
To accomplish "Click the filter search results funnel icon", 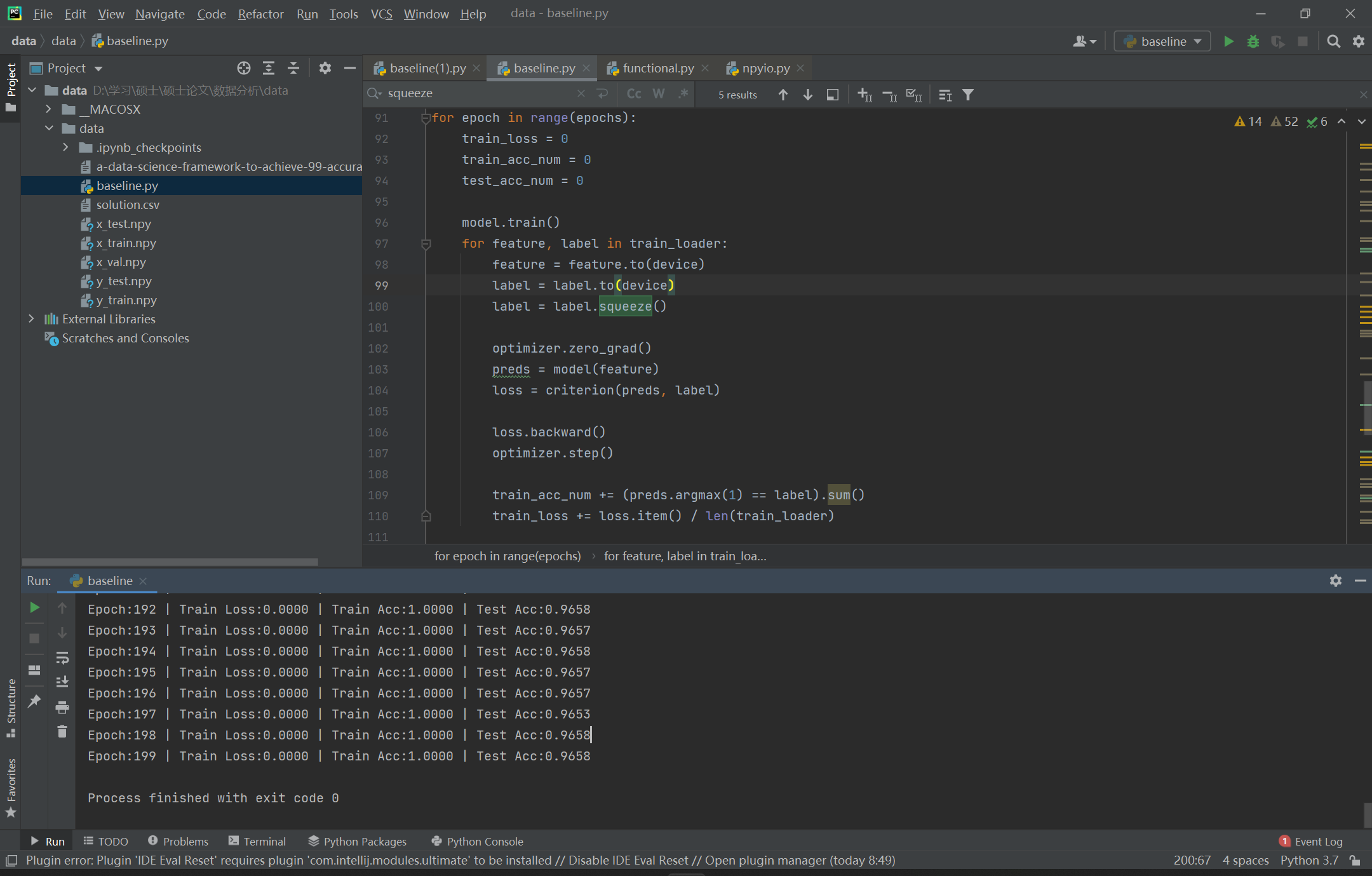I will (x=968, y=95).
